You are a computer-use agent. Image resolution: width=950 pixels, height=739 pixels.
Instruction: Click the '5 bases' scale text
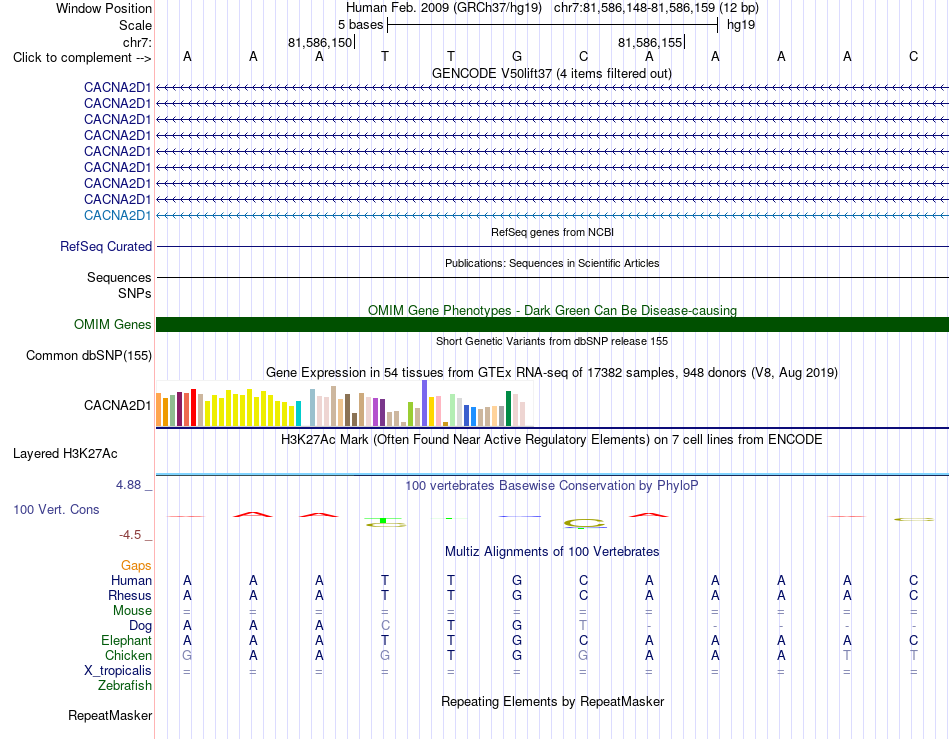[360, 25]
